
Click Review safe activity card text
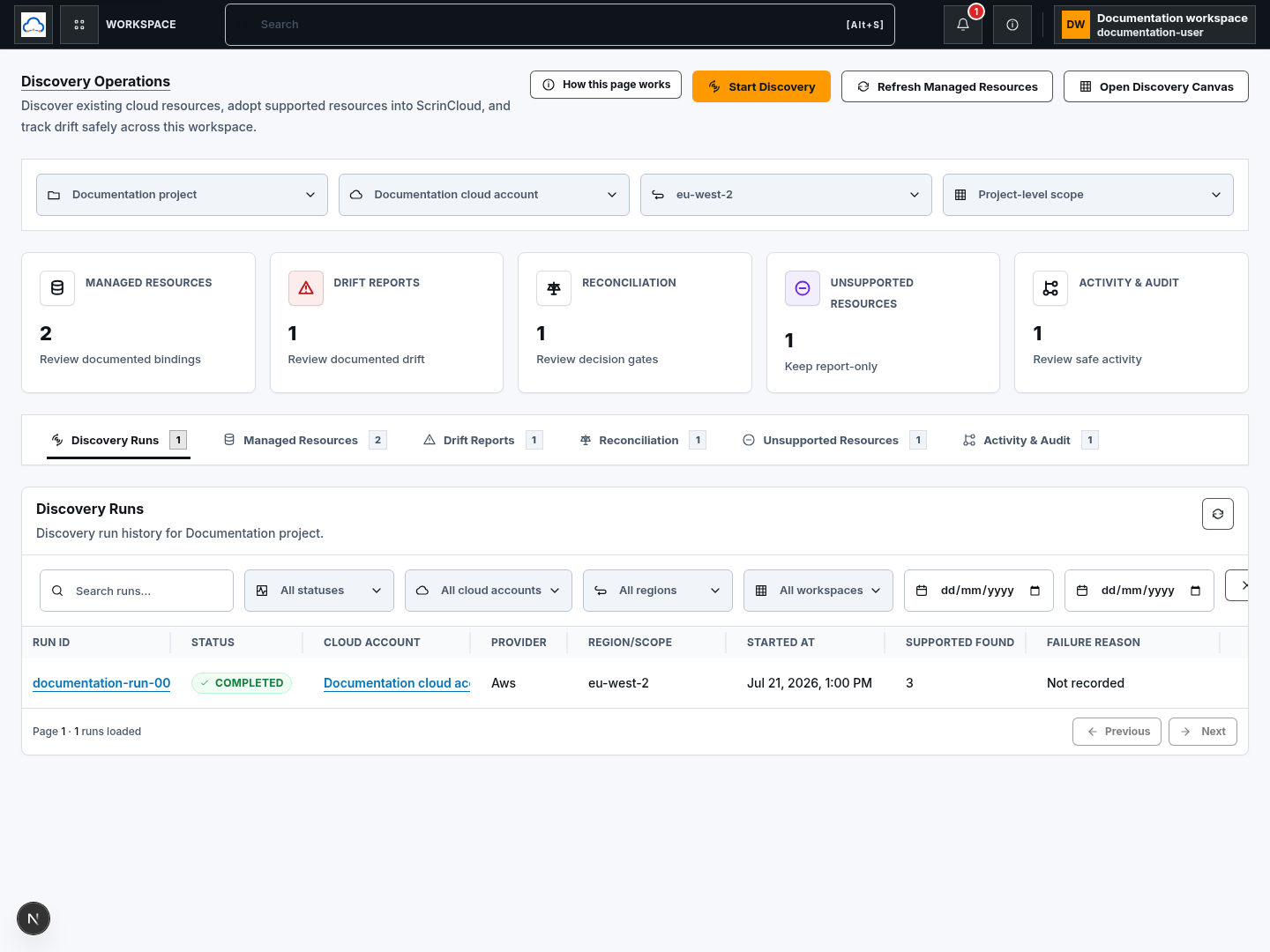pos(1087,360)
